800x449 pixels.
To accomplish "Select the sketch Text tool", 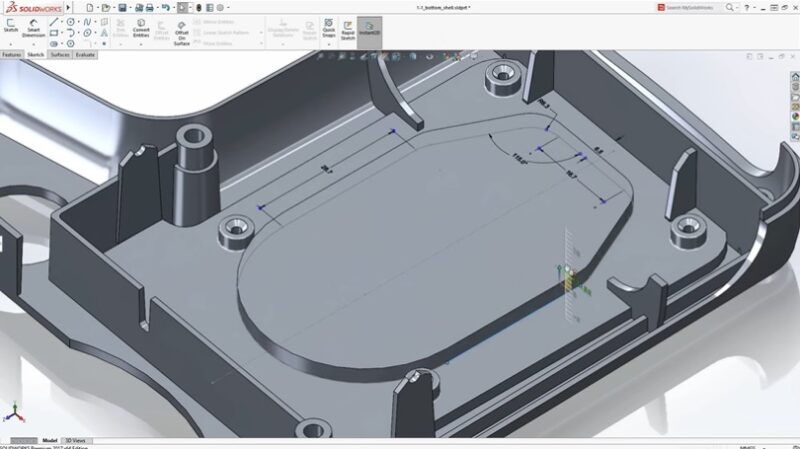I will tap(104, 33).
